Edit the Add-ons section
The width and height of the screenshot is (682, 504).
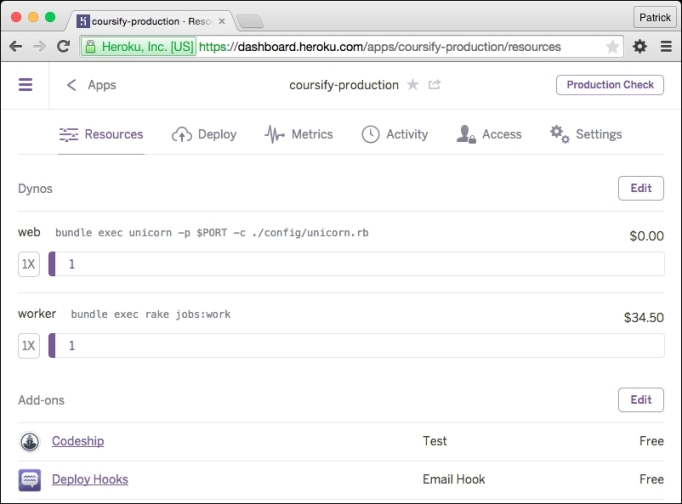pyautogui.click(x=641, y=400)
